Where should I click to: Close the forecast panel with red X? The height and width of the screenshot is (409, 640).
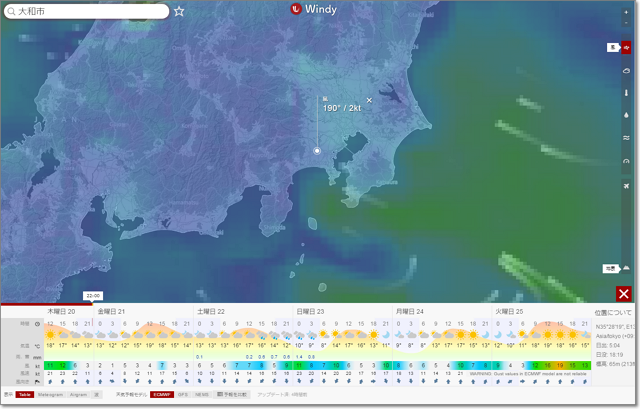(624, 294)
